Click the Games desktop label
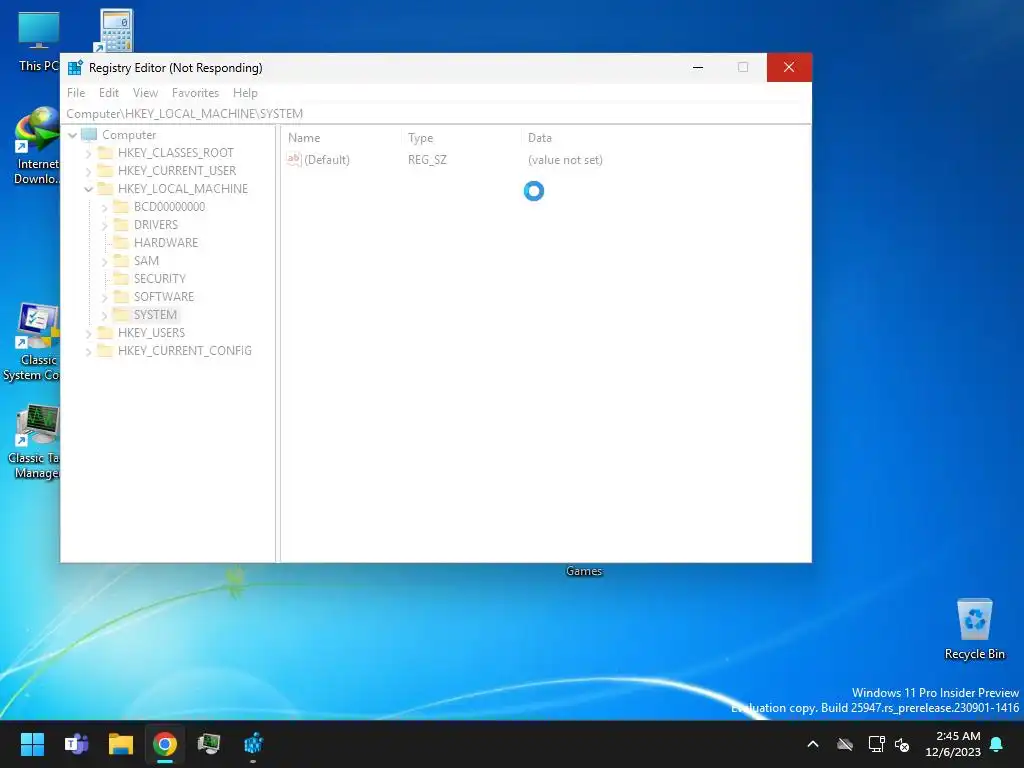Viewport: 1024px width, 768px height. [x=584, y=571]
